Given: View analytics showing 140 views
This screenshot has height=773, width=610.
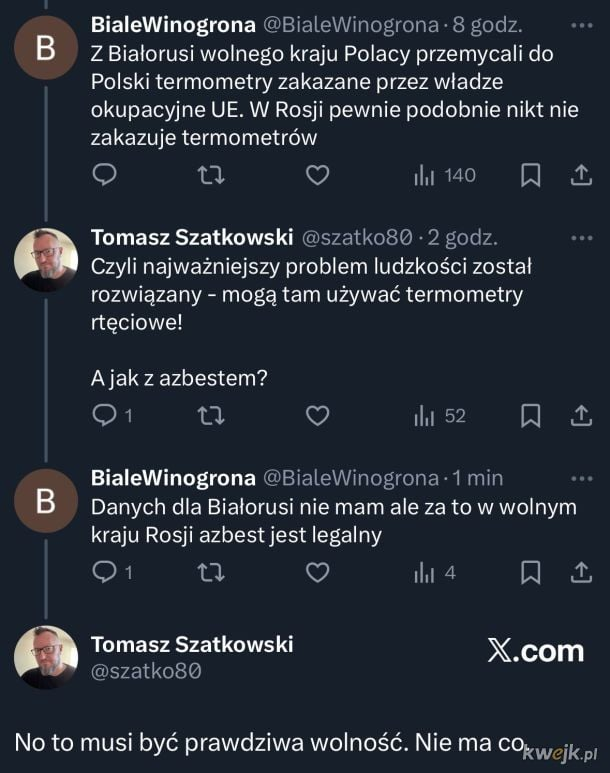Looking at the screenshot, I should coord(445,175).
